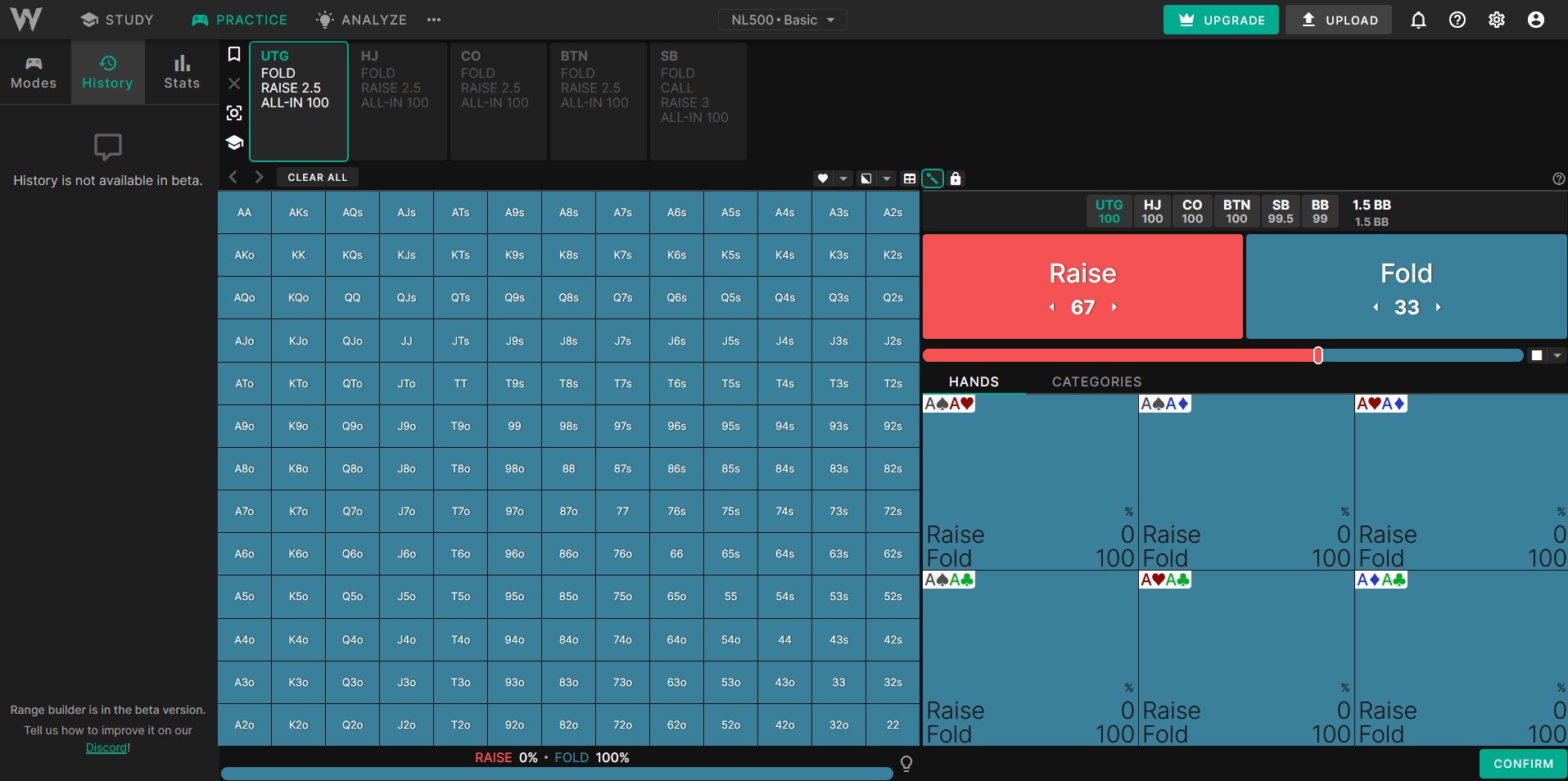Click the white square icon beside slider
This screenshot has height=781, width=1568.
[1537, 355]
